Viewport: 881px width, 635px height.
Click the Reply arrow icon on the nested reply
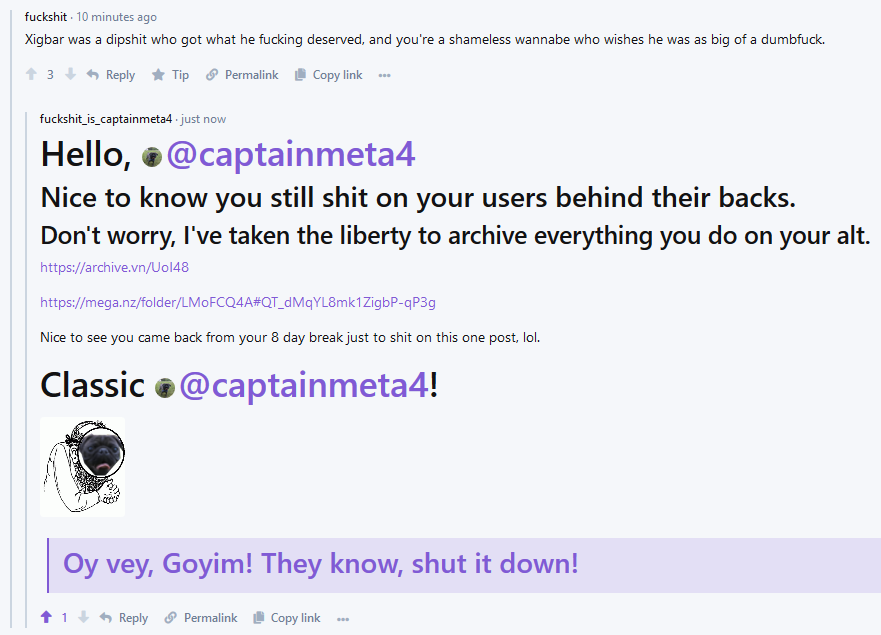click(x=106, y=618)
